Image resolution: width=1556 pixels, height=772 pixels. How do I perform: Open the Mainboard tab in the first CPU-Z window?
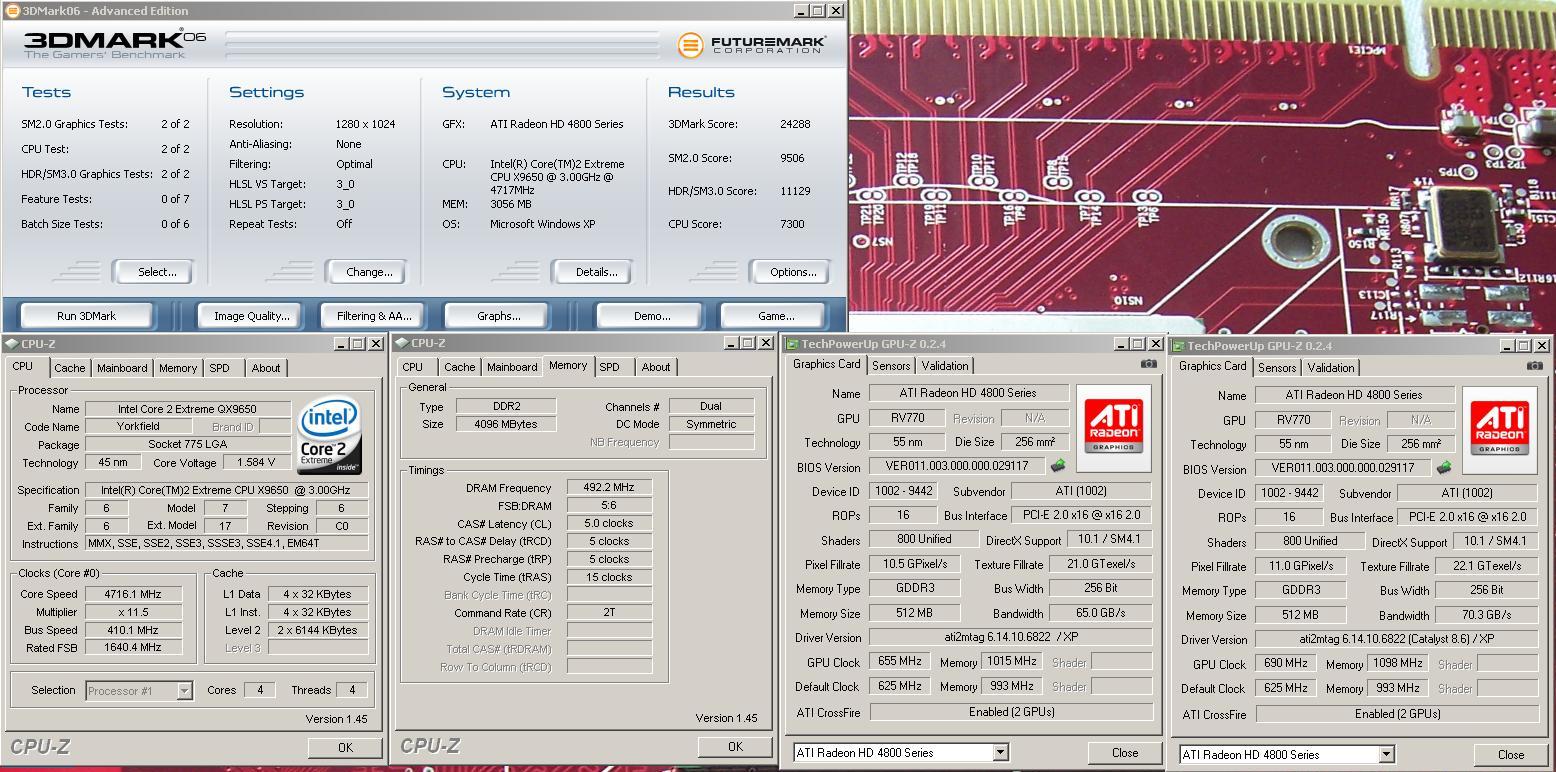point(121,368)
